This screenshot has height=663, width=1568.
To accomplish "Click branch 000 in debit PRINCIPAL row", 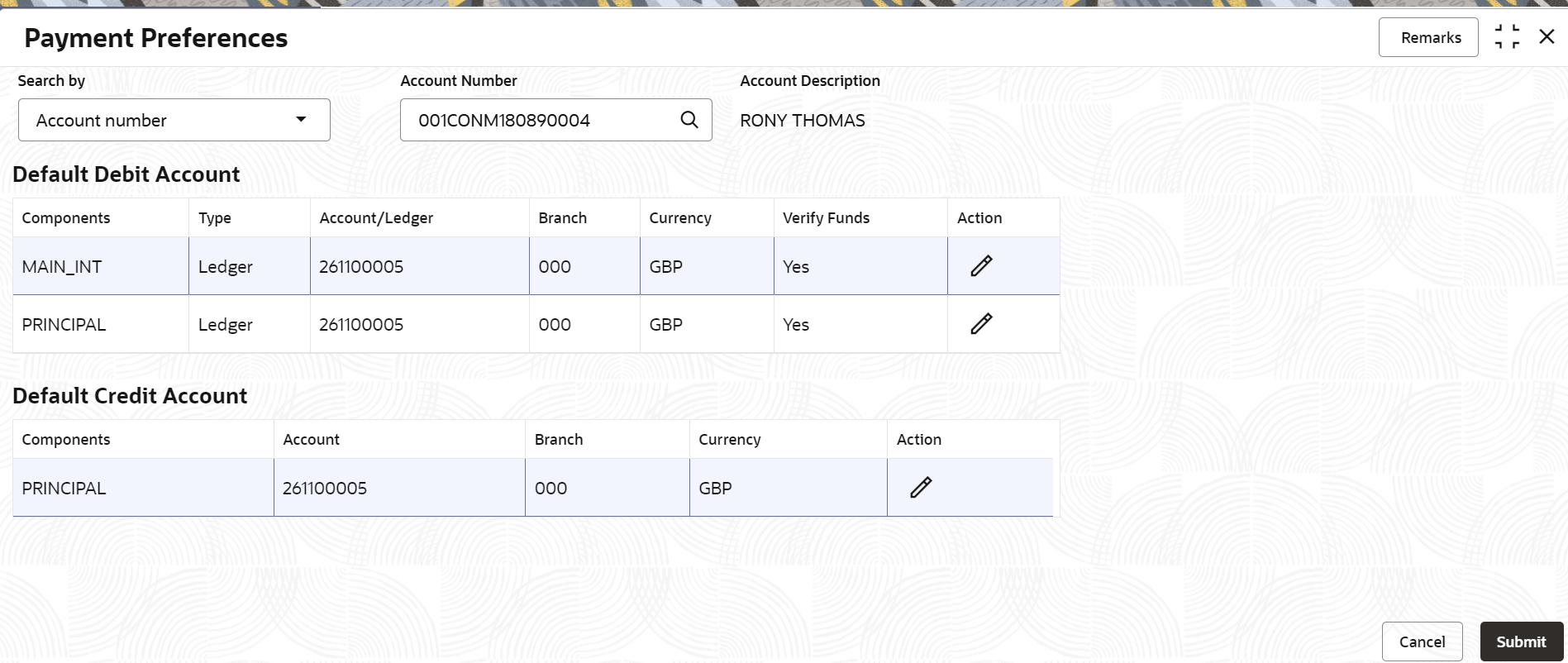I will (555, 325).
